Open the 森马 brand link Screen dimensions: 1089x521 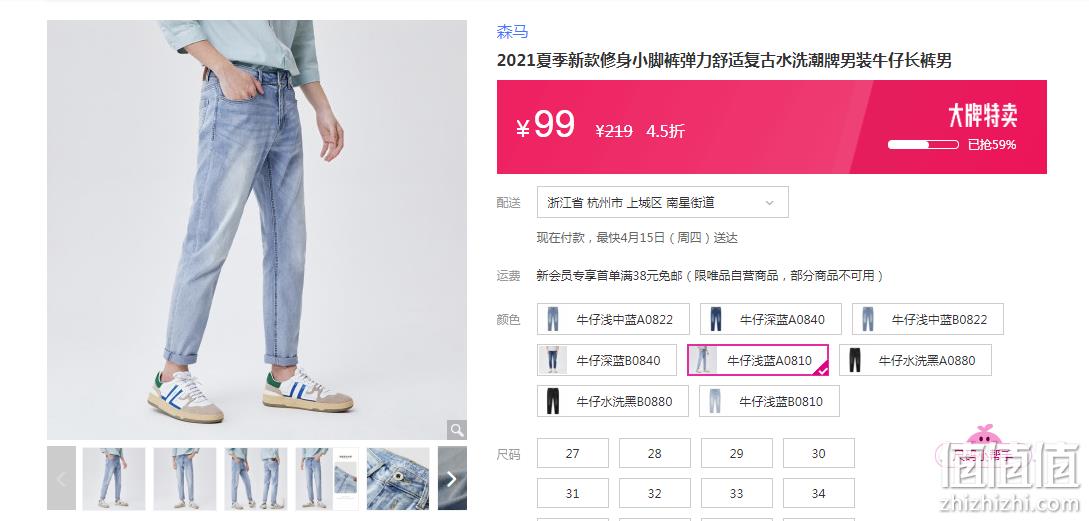pos(512,32)
